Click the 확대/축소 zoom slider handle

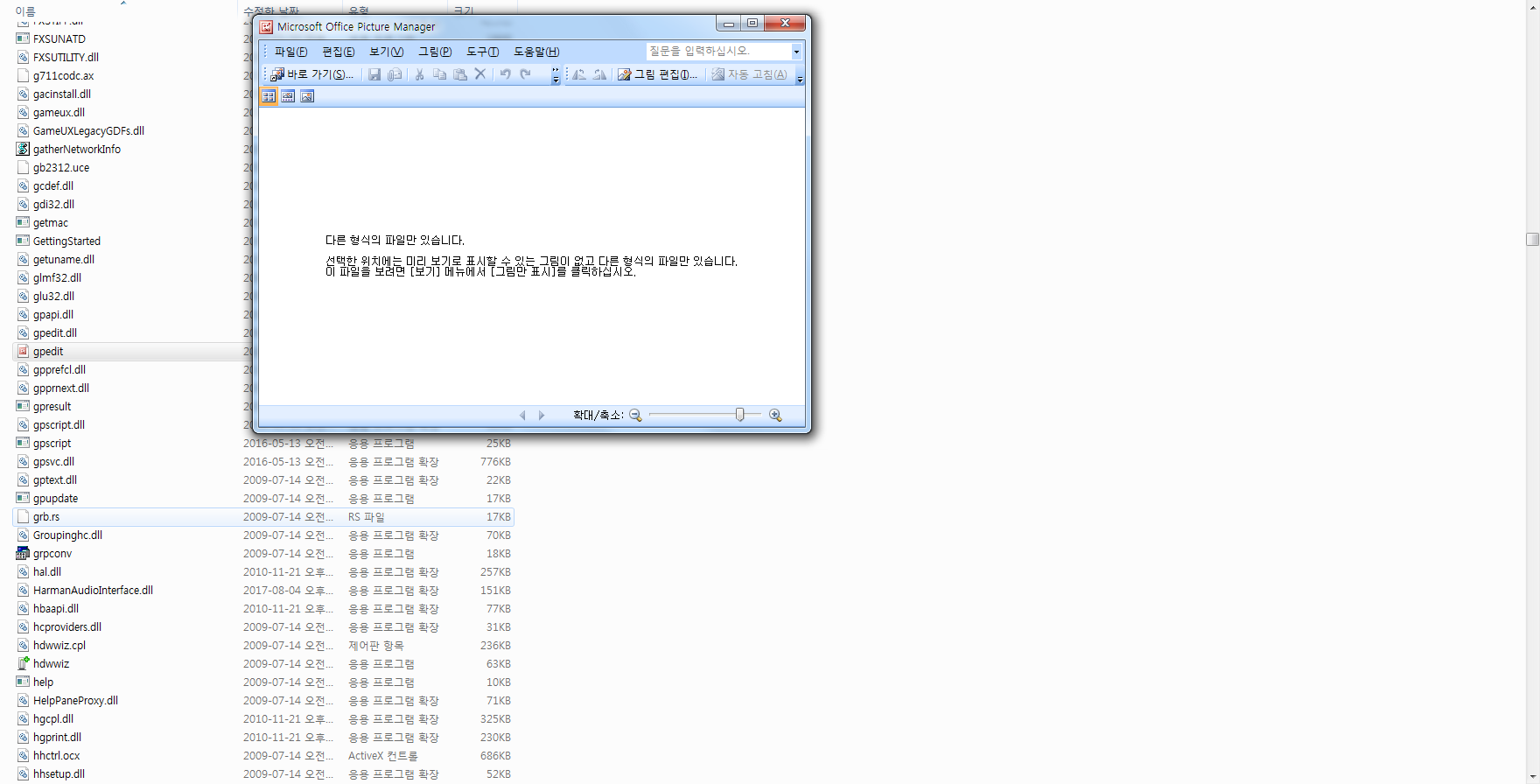[x=740, y=415]
